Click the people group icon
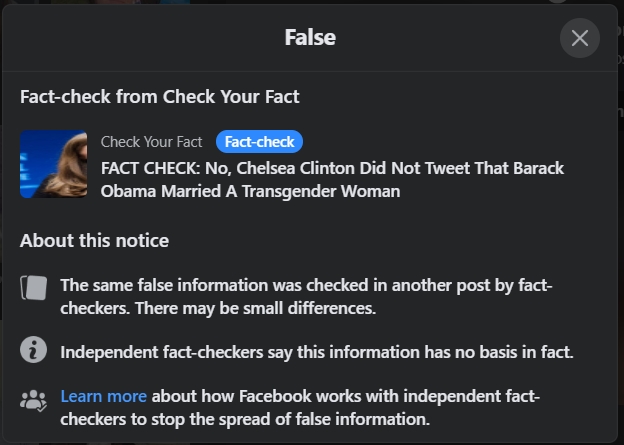Screen dimensions: 624x445 point(33,400)
